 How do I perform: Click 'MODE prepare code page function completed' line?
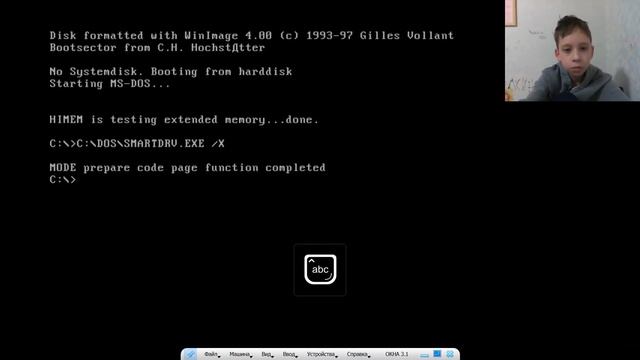click(187, 168)
